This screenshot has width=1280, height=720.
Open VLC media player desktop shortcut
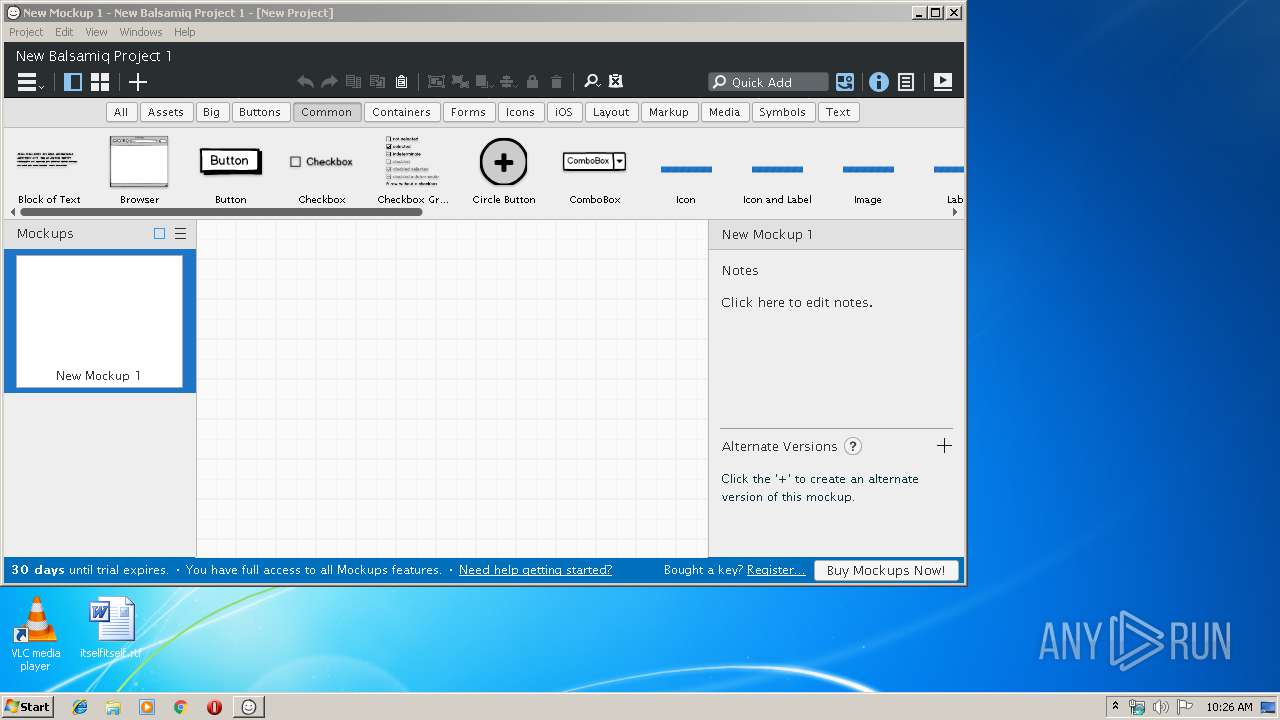(36, 634)
